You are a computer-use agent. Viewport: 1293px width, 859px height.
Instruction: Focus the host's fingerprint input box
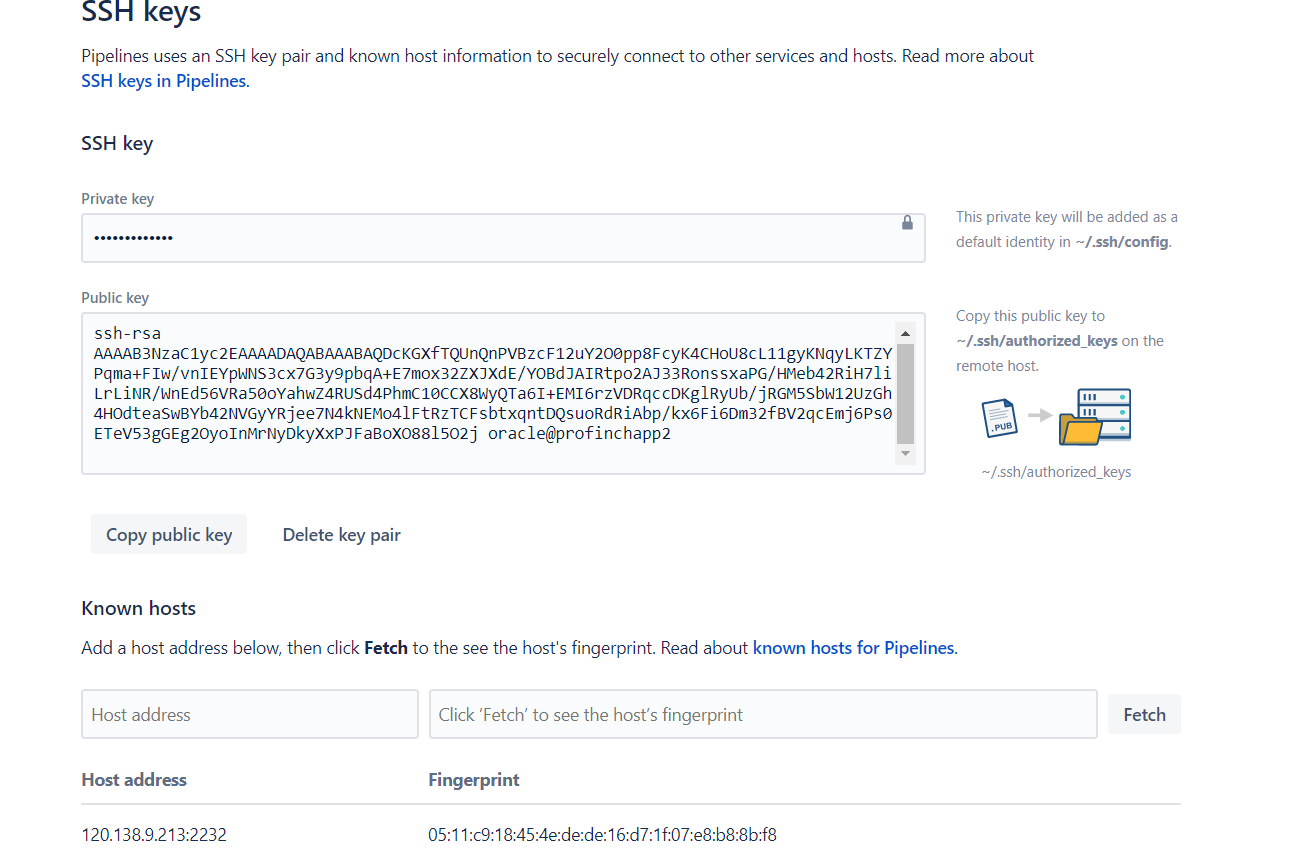[762, 714]
